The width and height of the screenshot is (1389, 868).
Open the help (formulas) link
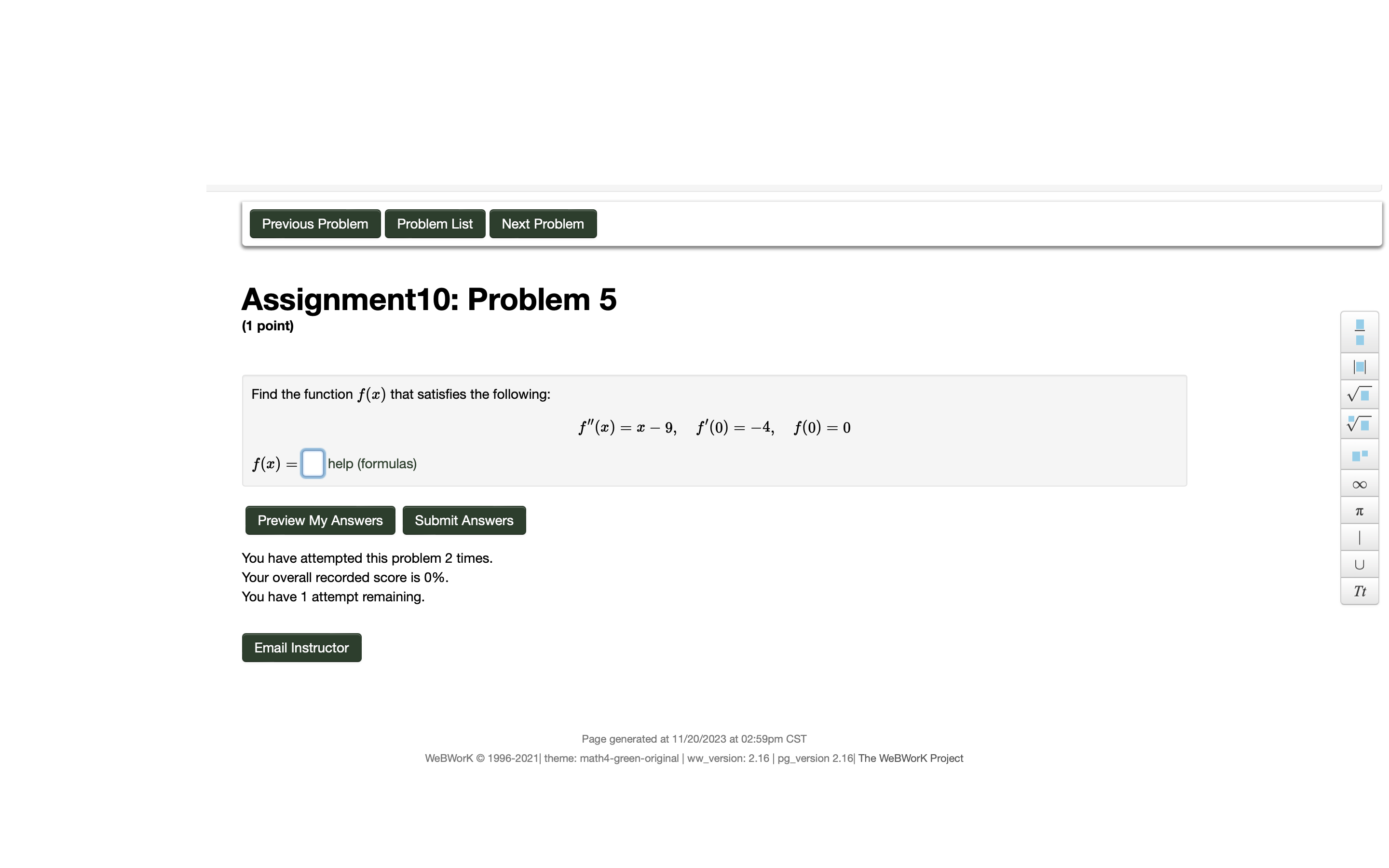click(372, 463)
